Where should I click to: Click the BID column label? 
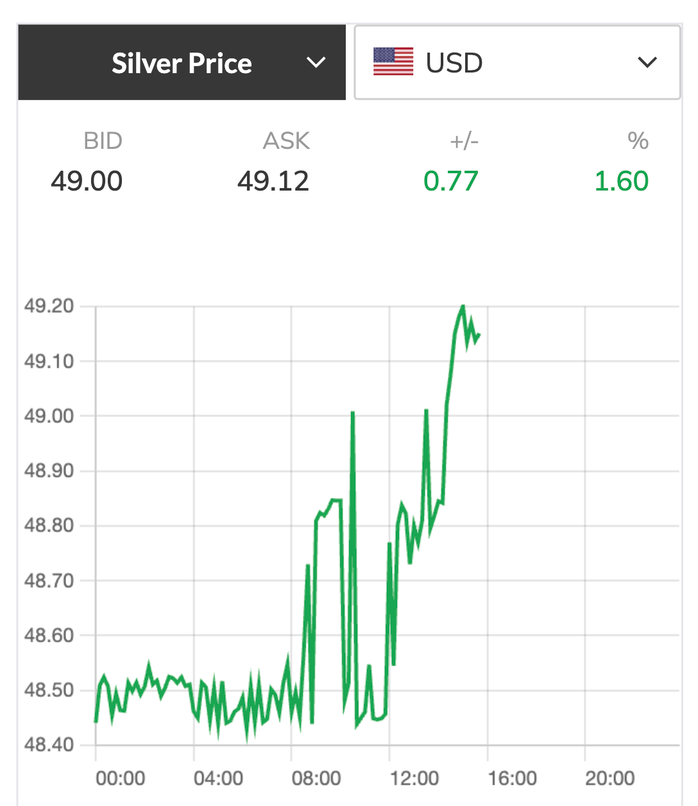tap(102, 141)
